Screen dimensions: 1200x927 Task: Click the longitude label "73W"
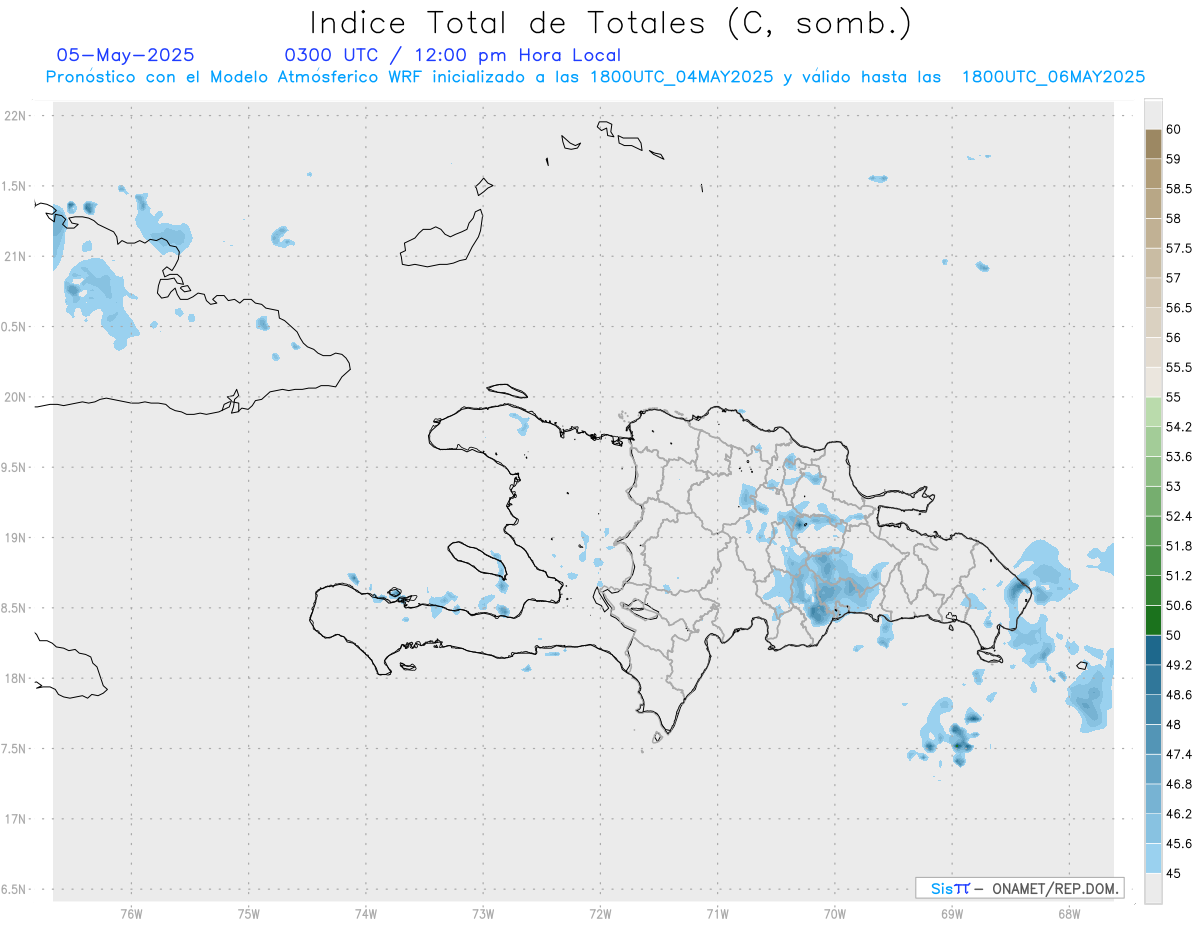[x=483, y=913]
